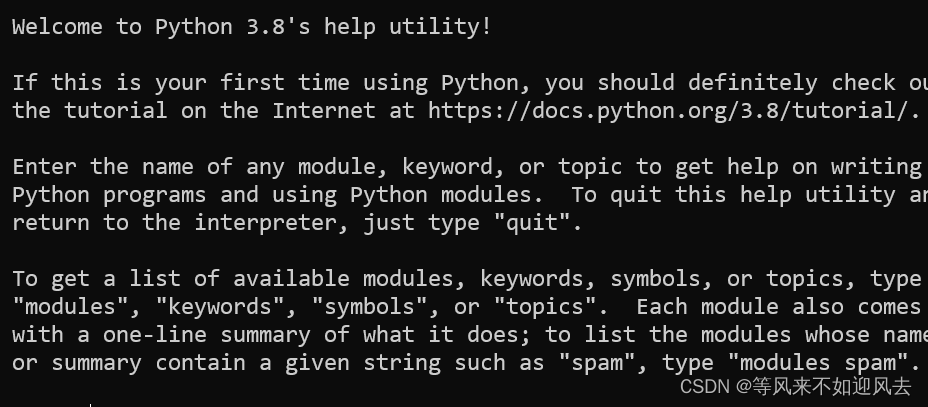928x407 pixels.
Task: Click the word "Internet" in the tutorial line
Action: (x=324, y=111)
